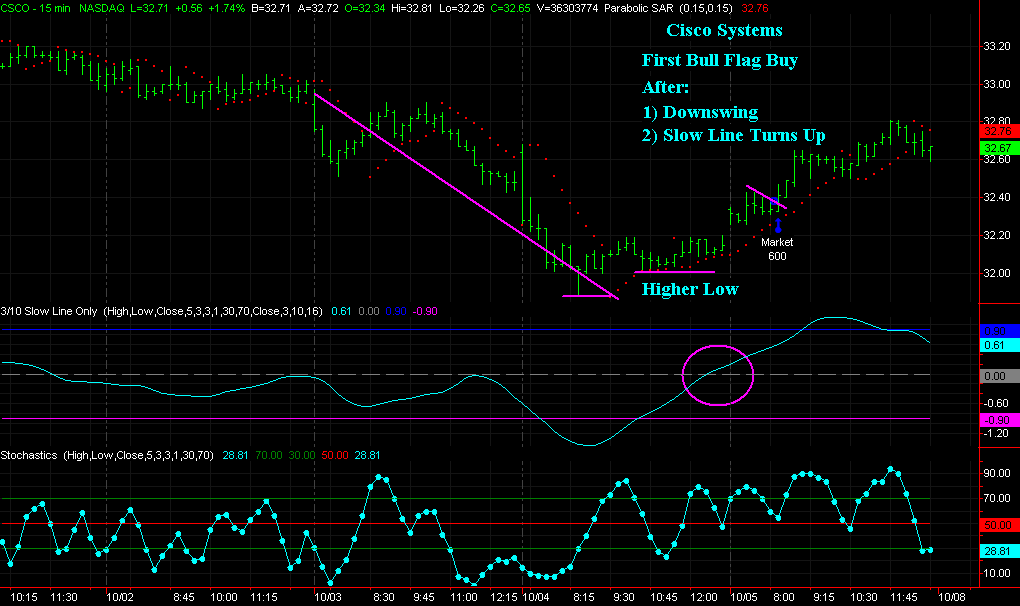Click the close value "C=32.65"

[x=510, y=8]
